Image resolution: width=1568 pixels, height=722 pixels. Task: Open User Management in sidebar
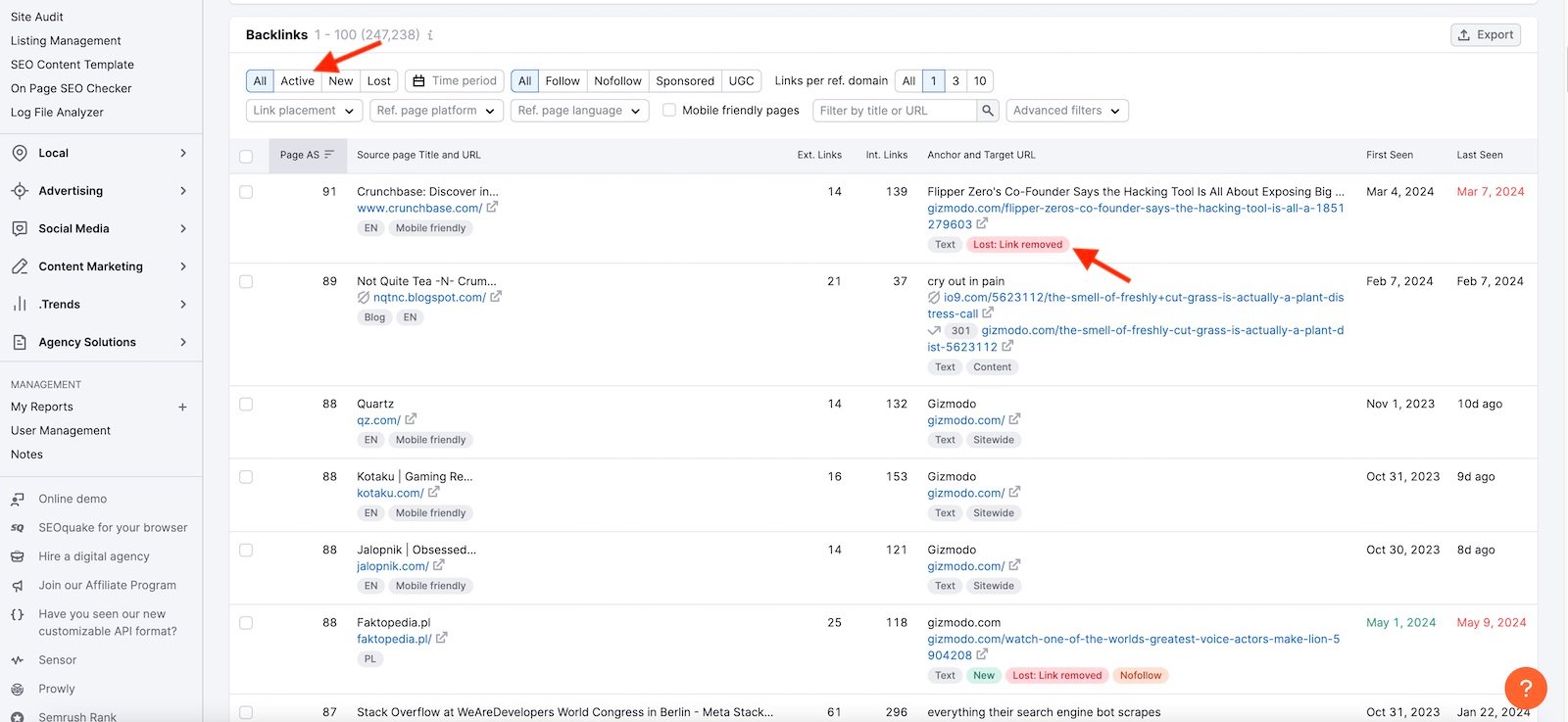pos(61,430)
